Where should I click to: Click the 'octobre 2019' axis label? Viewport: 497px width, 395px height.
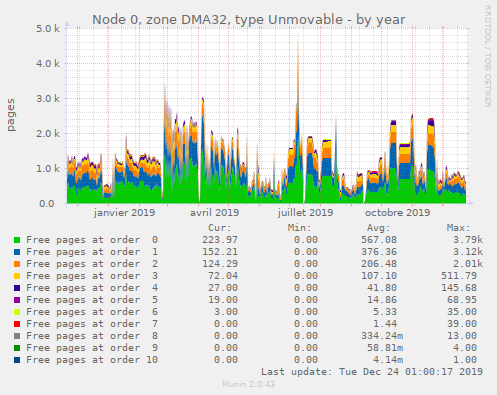tap(397, 213)
